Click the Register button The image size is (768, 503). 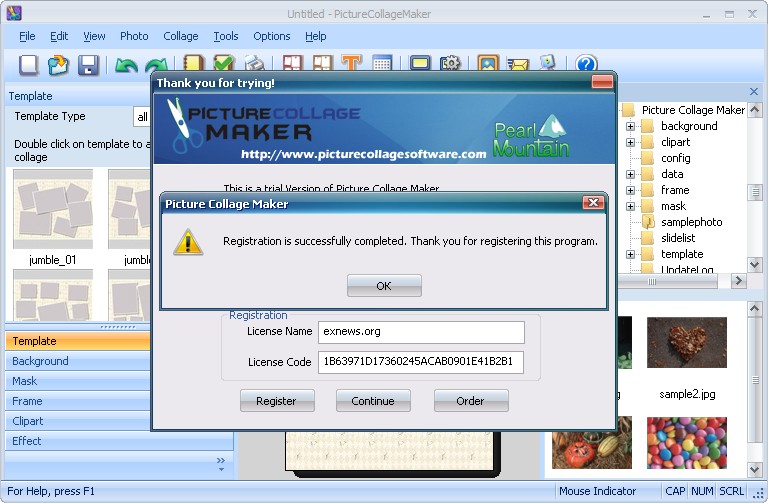(x=277, y=401)
